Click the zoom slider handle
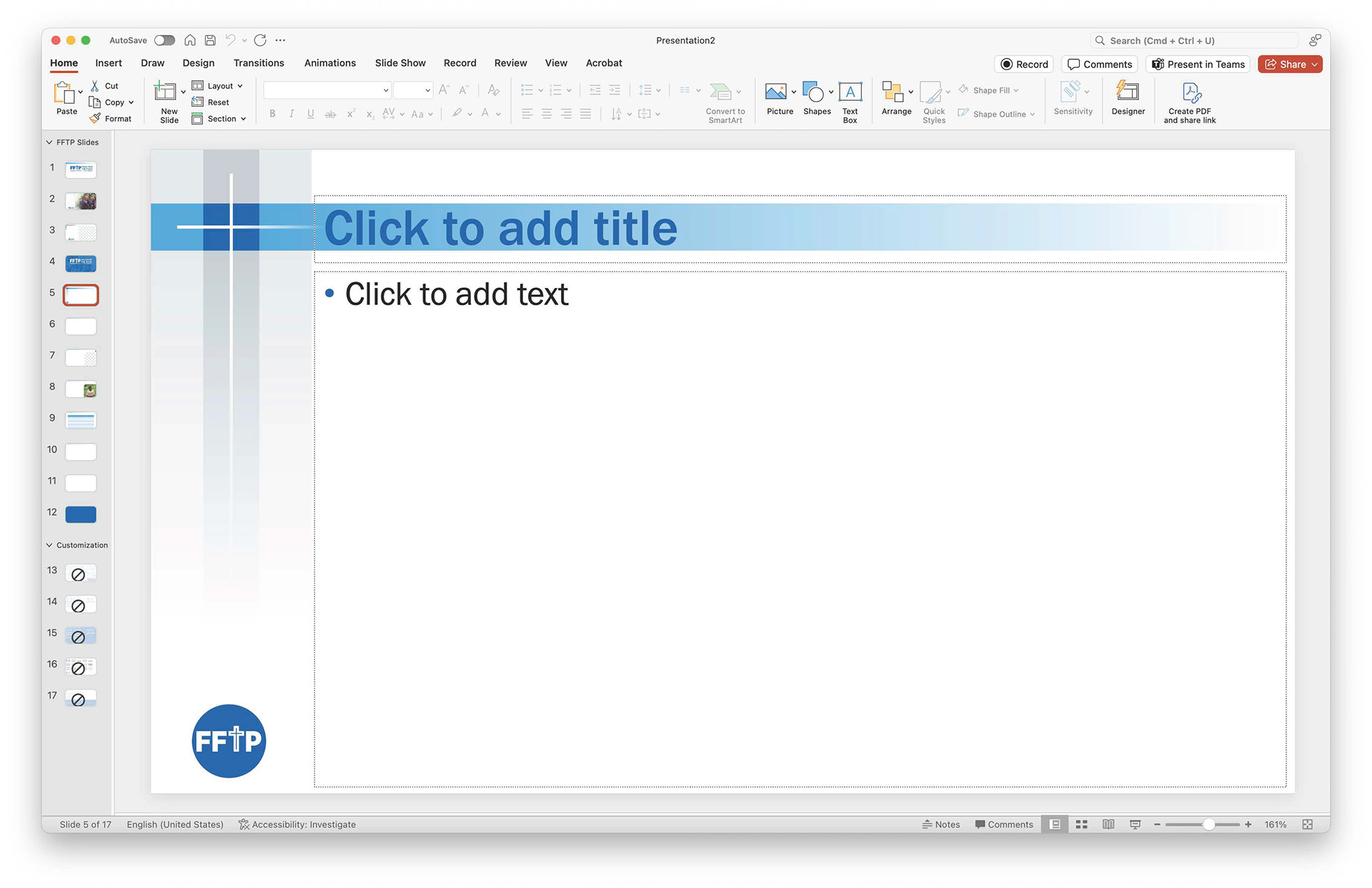 1208,824
